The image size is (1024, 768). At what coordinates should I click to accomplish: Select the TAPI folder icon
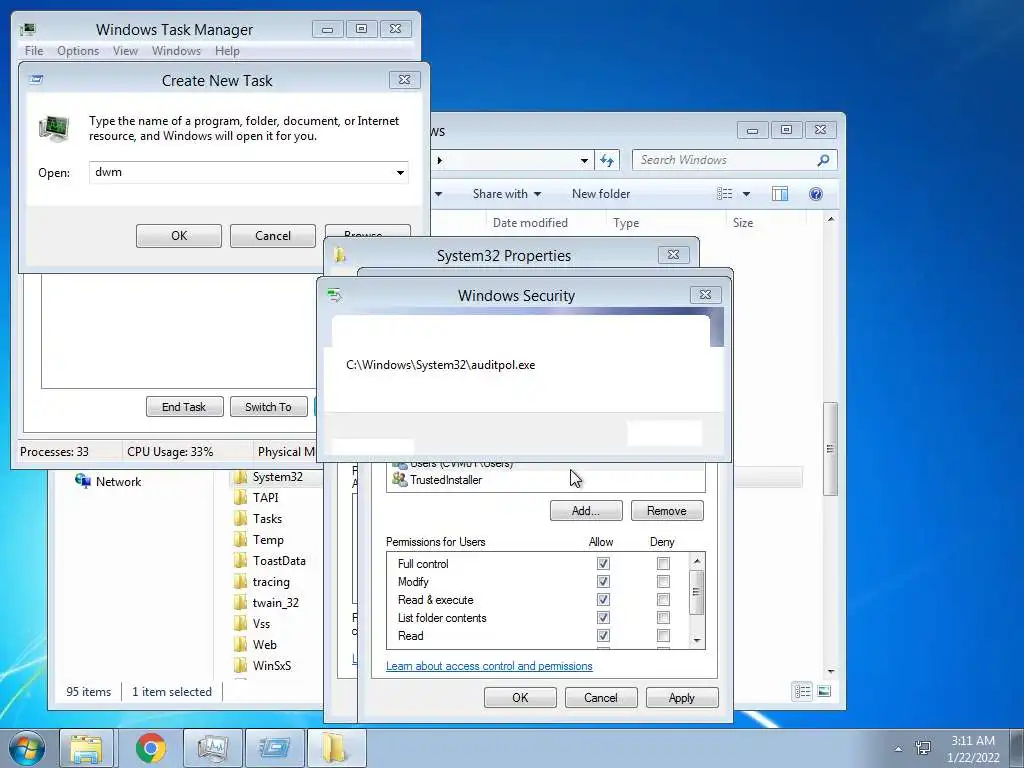click(x=240, y=498)
